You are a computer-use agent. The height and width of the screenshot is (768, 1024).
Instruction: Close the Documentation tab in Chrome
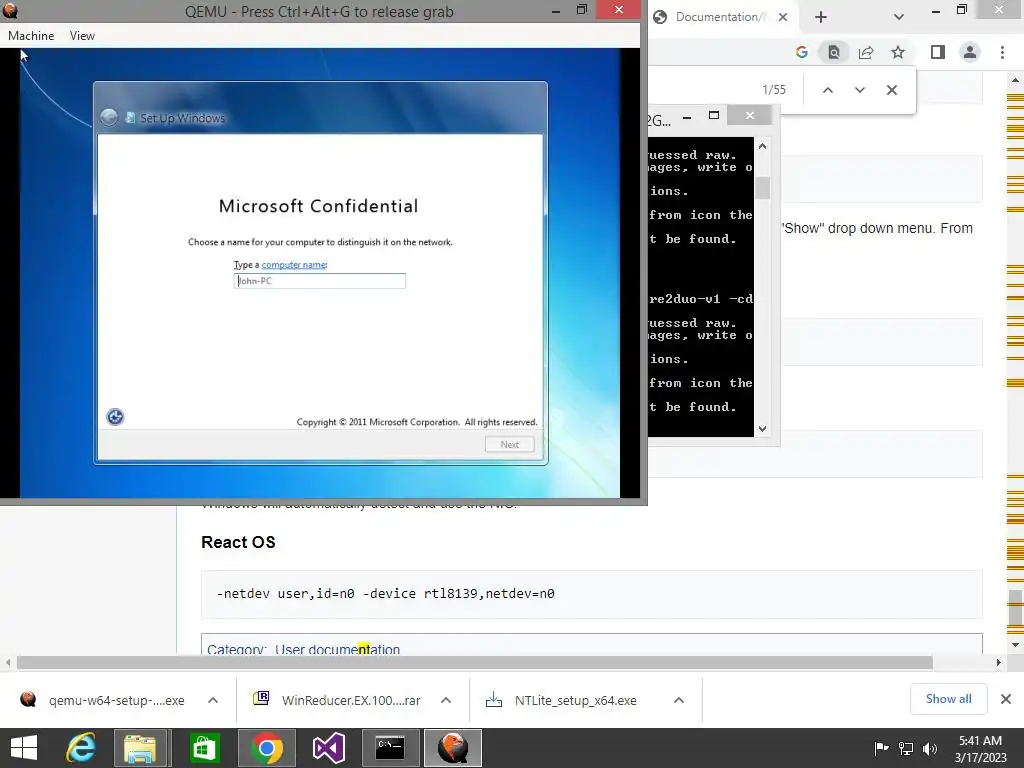pyautogui.click(x=782, y=17)
